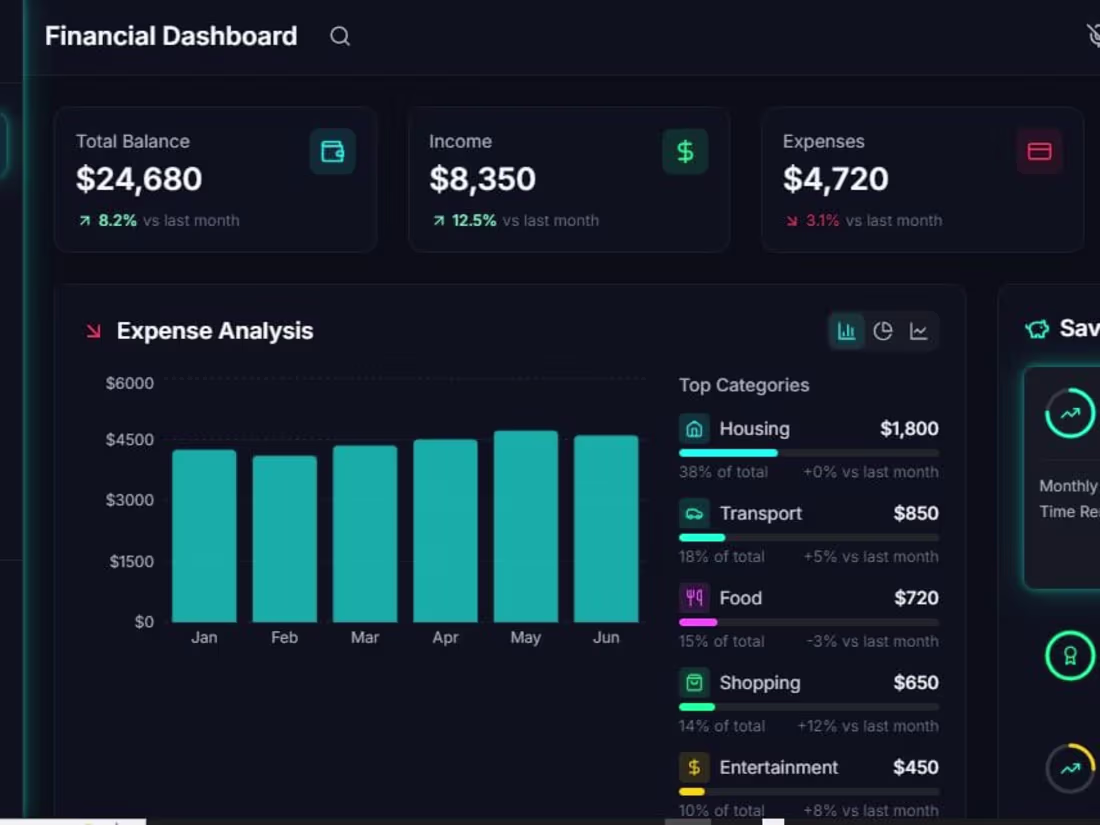Click Top Categories section label
1100x825 pixels.
click(x=743, y=385)
